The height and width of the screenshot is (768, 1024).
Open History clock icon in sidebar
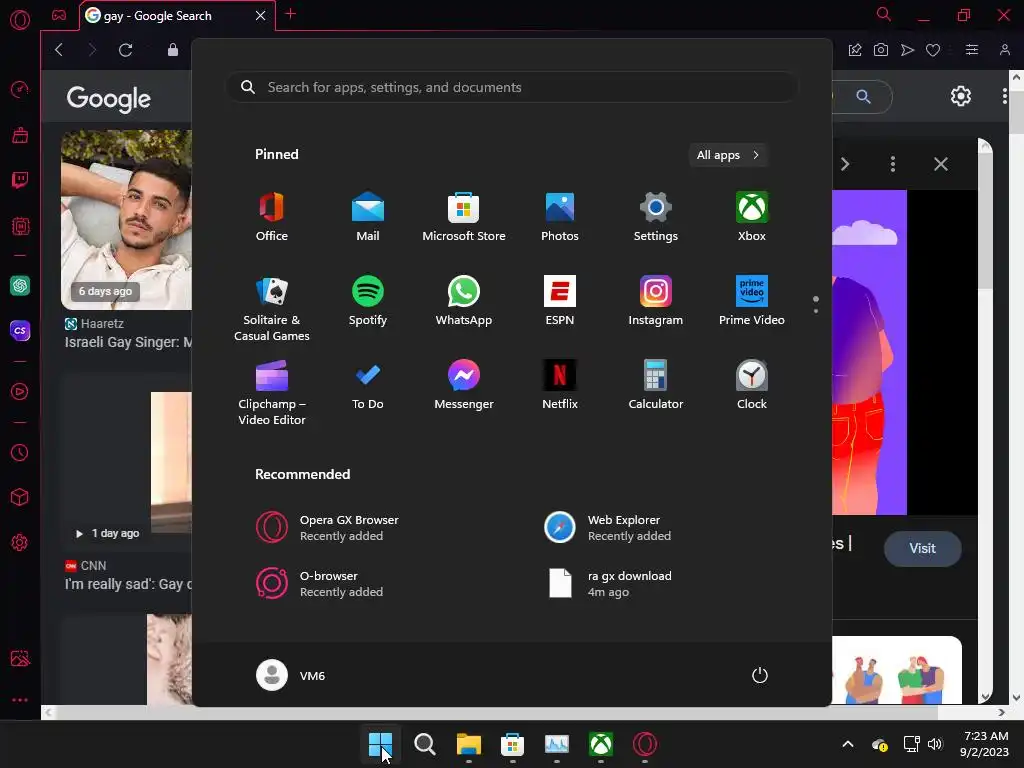point(20,453)
